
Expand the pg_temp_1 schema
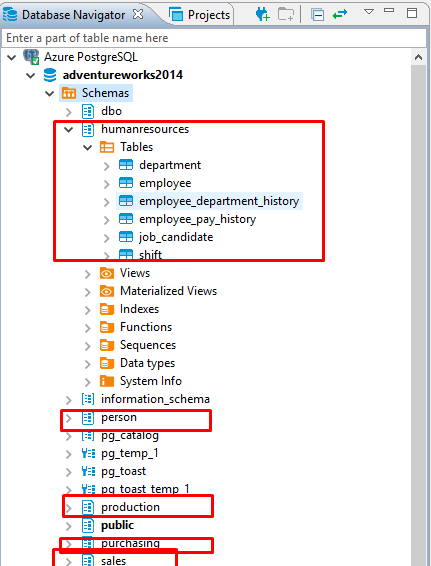[69, 454]
